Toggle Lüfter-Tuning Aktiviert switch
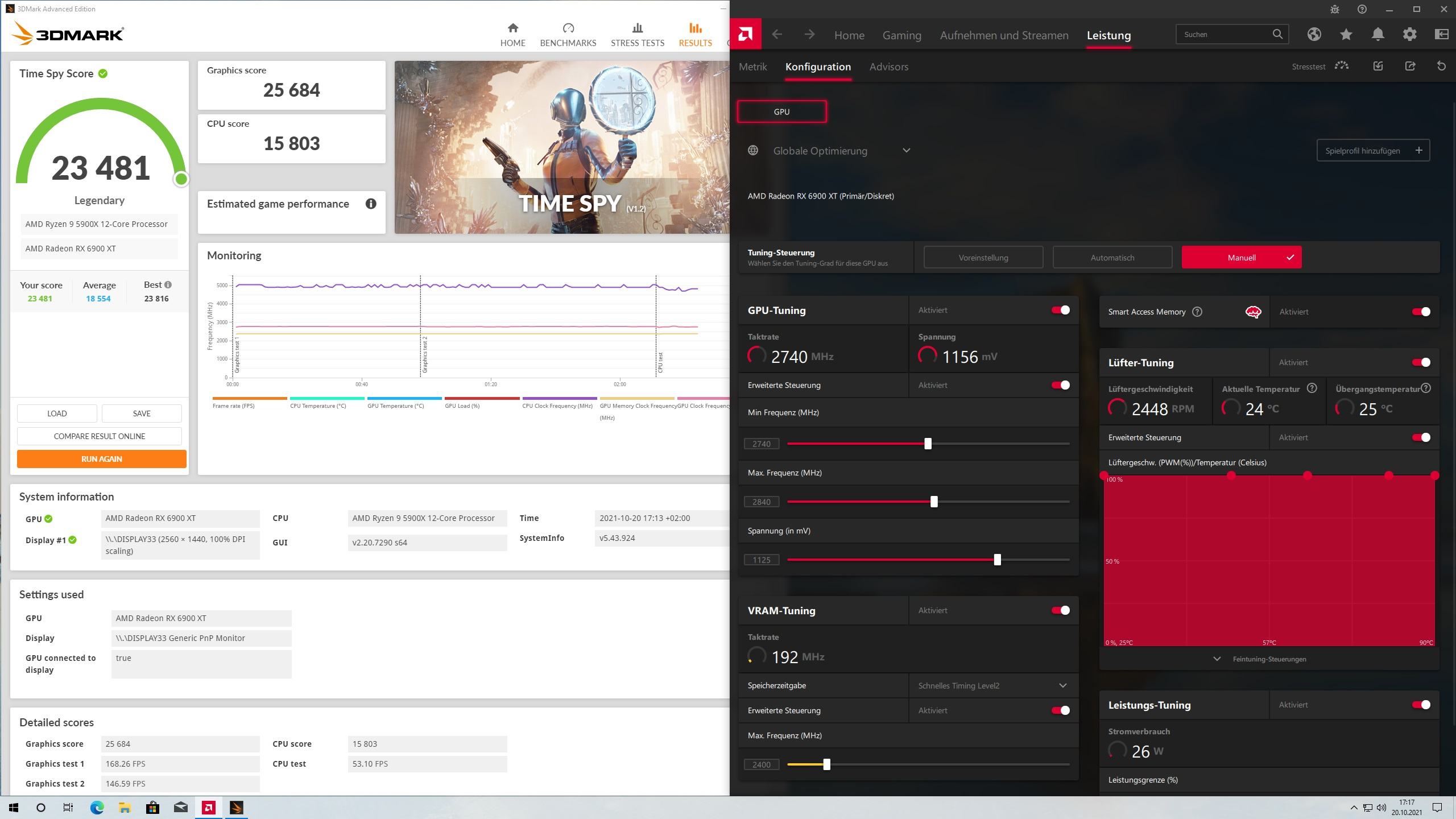 coord(1421,362)
